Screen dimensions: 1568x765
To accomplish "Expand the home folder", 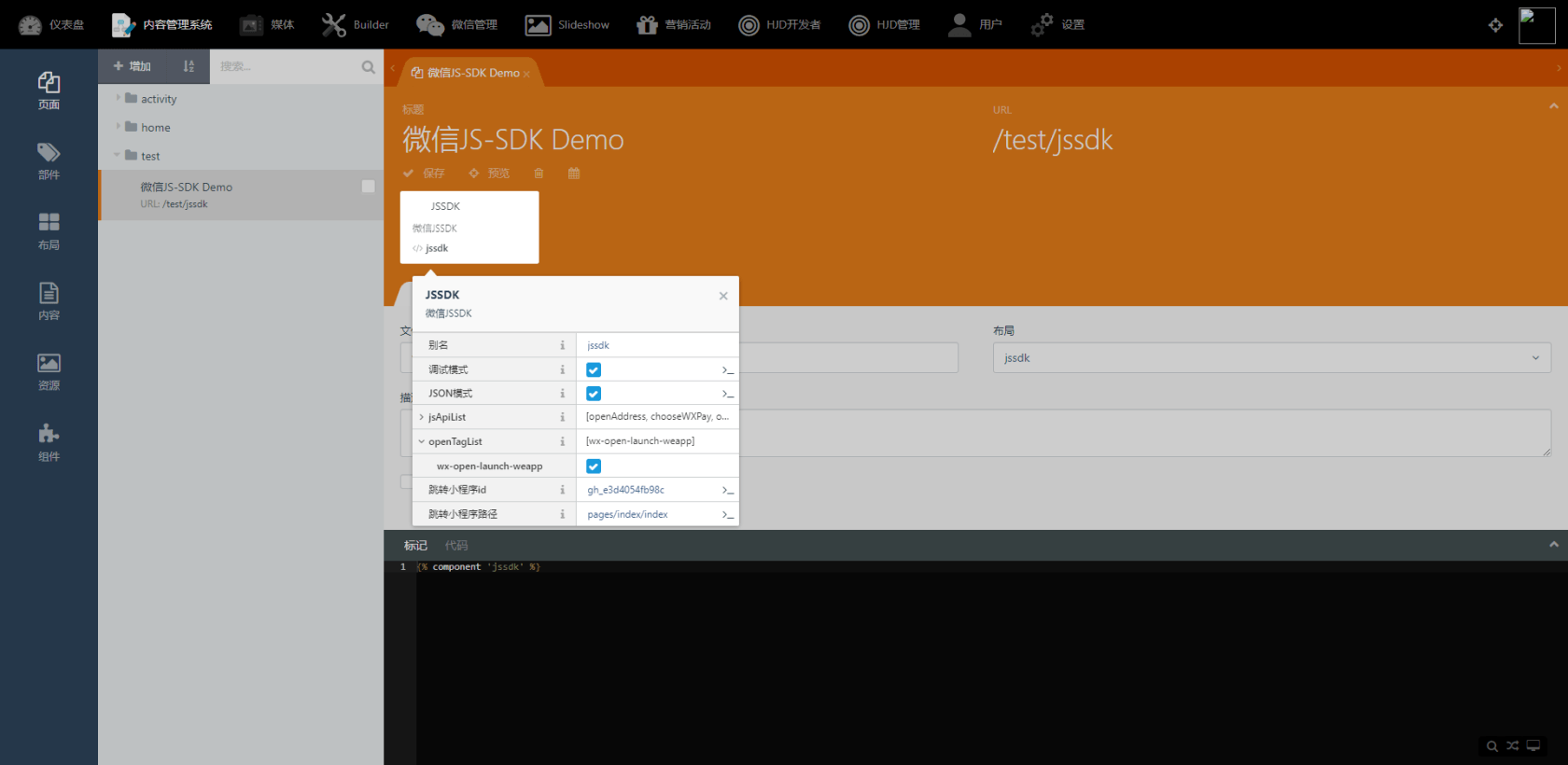I will (x=118, y=127).
